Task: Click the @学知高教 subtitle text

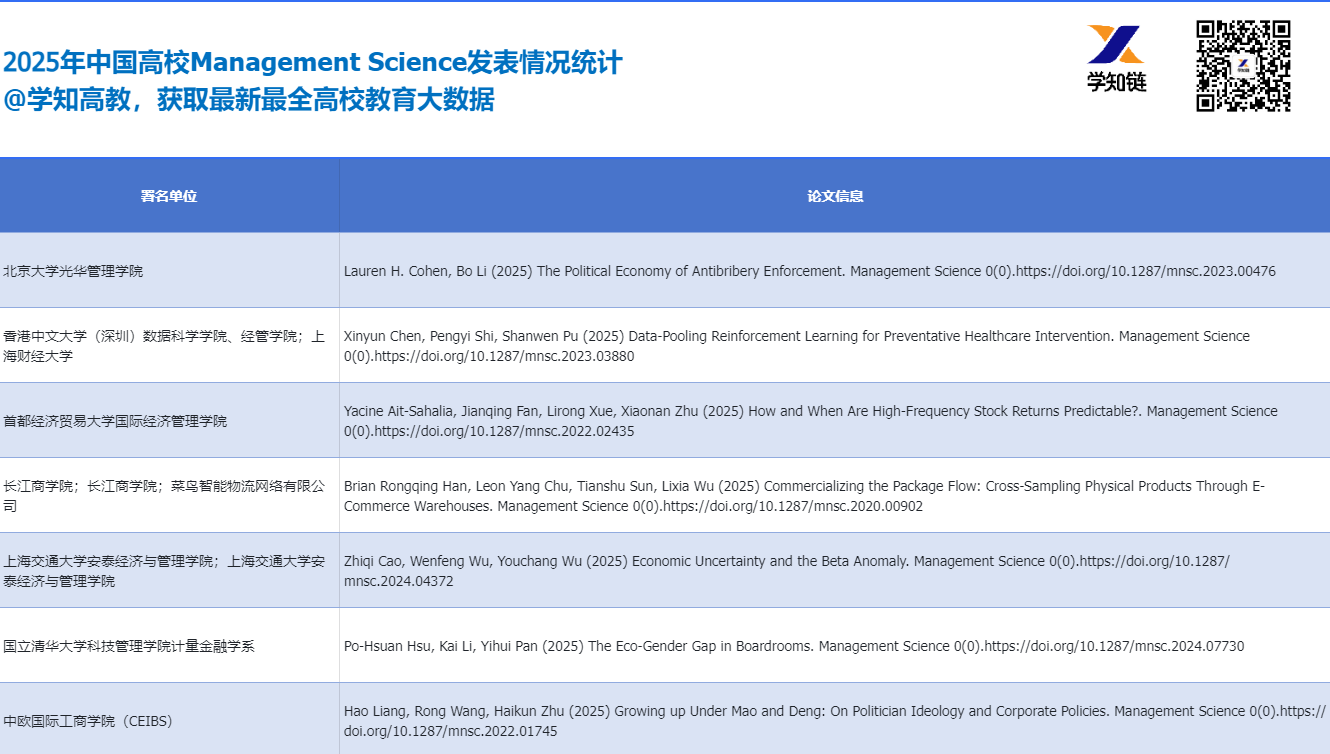Action: [x=248, y=100]
